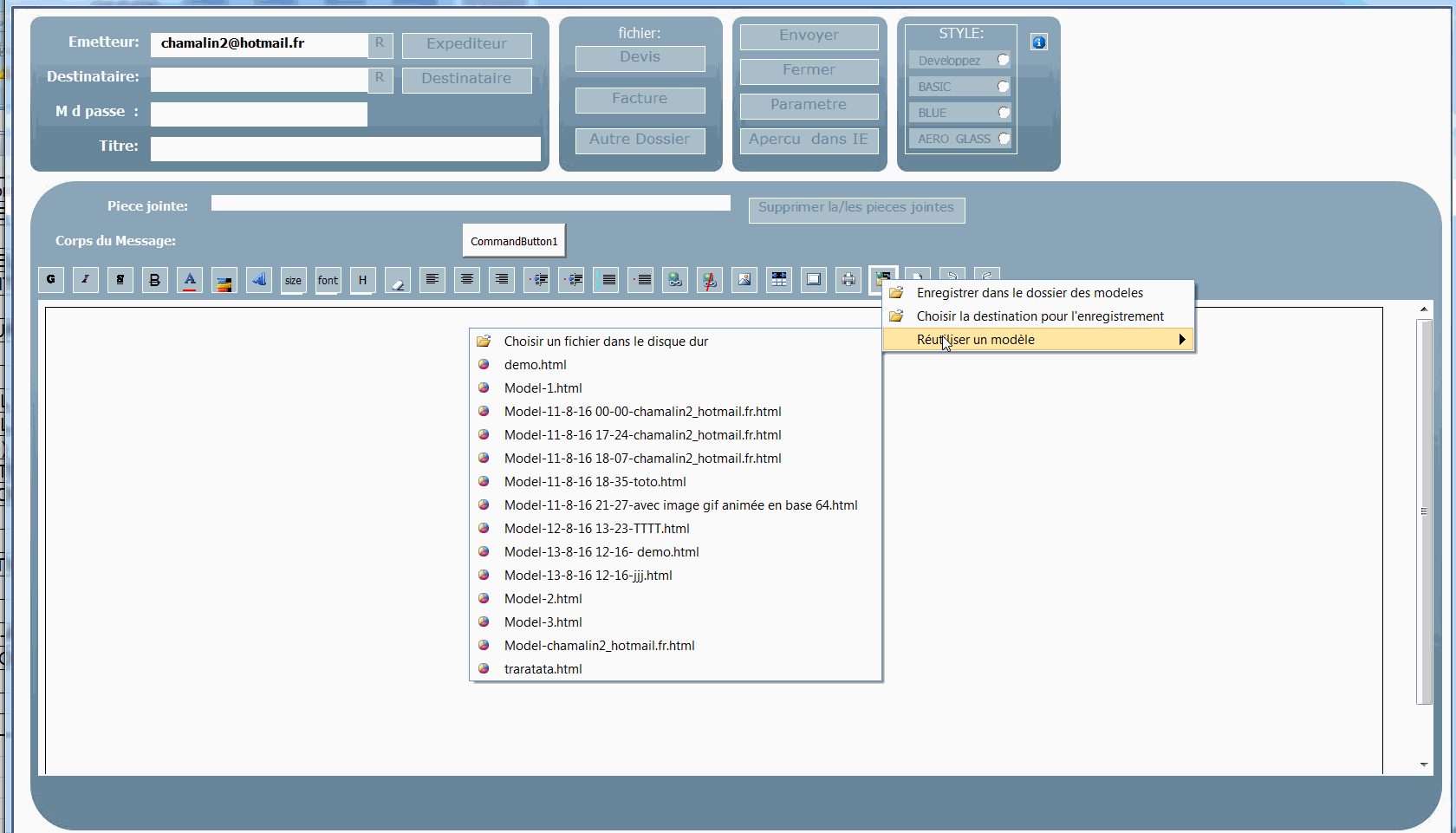1456x833 pixels.
Task: Apply strikethrough B icon
Action: pyautogui.click(x=155, y=280)
